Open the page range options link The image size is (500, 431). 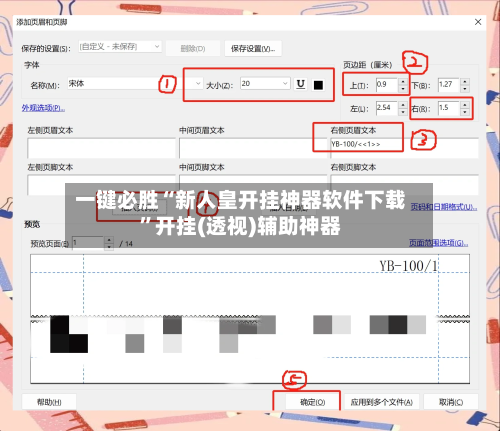pyautogui.click(x=438, y=243)
